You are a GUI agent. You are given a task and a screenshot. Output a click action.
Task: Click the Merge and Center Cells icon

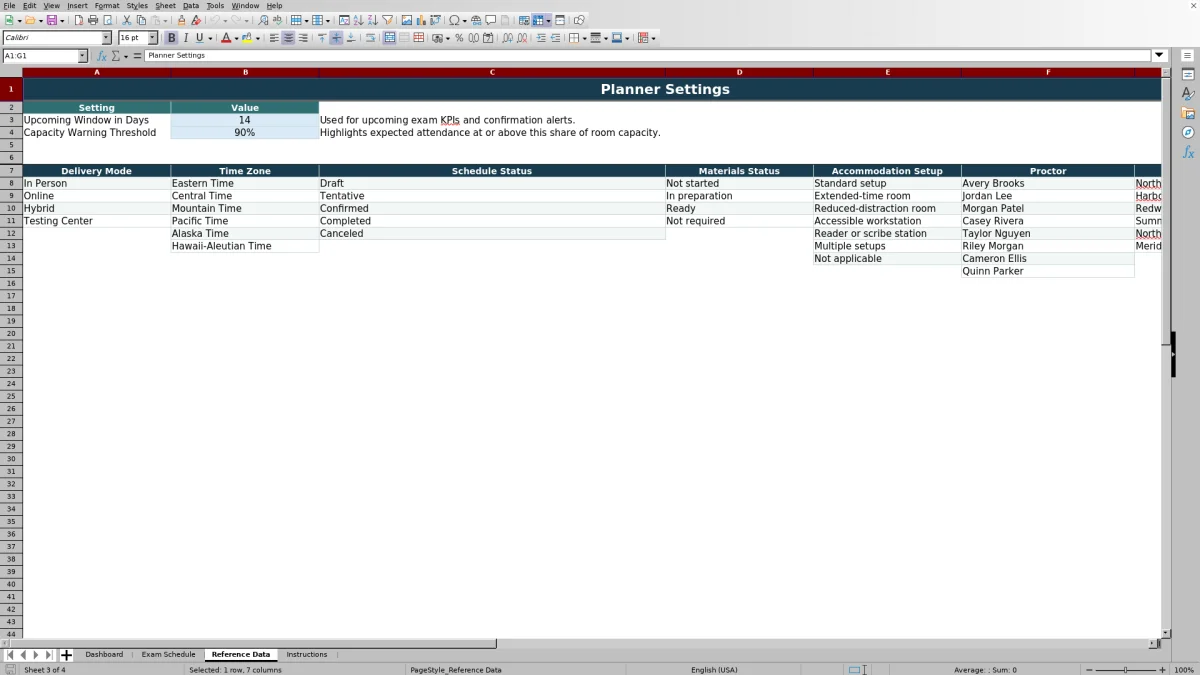389,38
